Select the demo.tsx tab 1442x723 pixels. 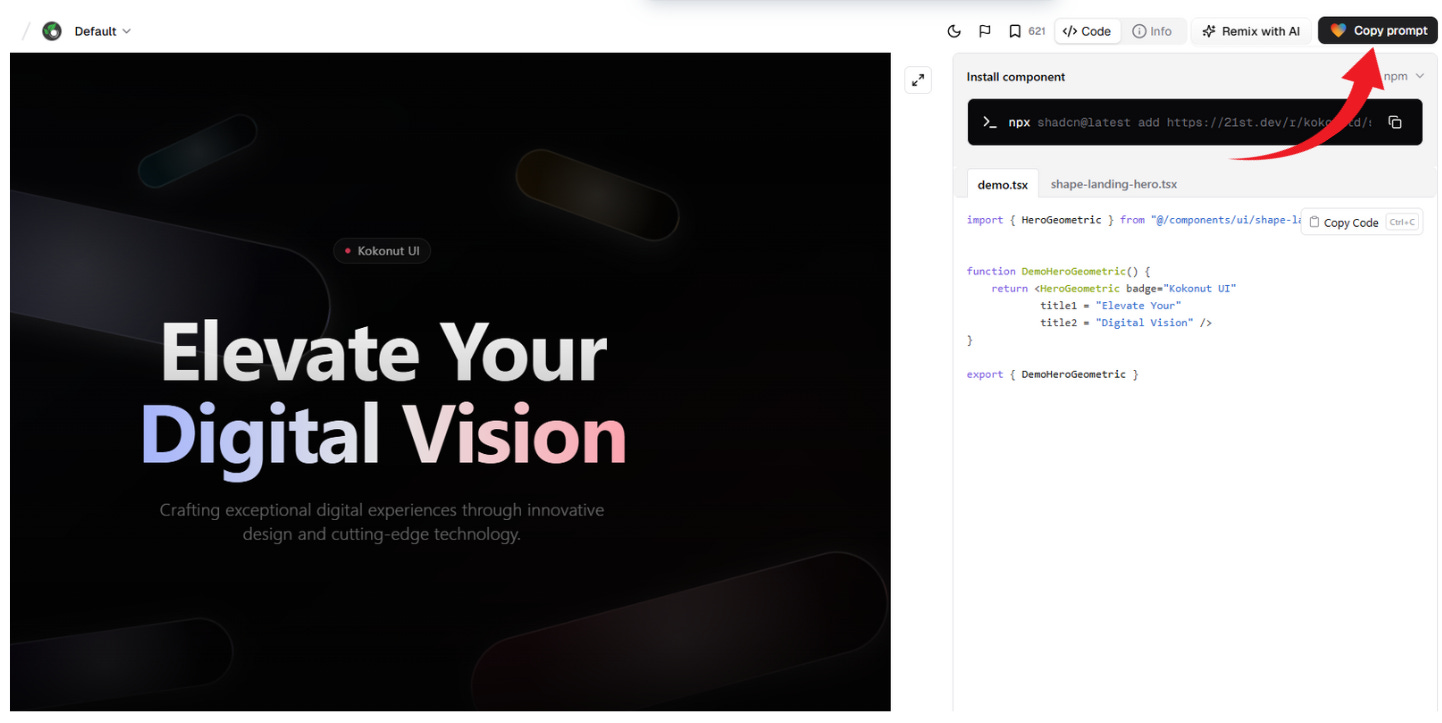coord(1003,184)
